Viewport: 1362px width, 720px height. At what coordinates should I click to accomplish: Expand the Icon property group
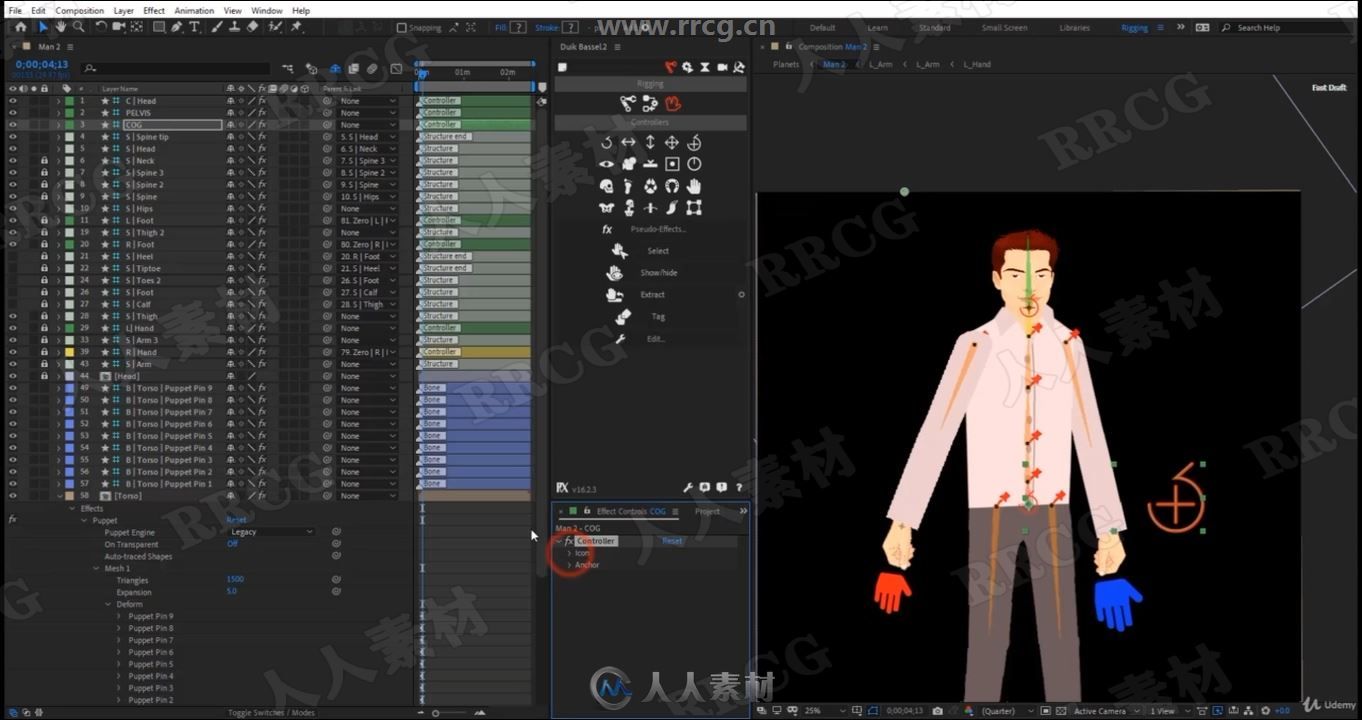(569, 553)
